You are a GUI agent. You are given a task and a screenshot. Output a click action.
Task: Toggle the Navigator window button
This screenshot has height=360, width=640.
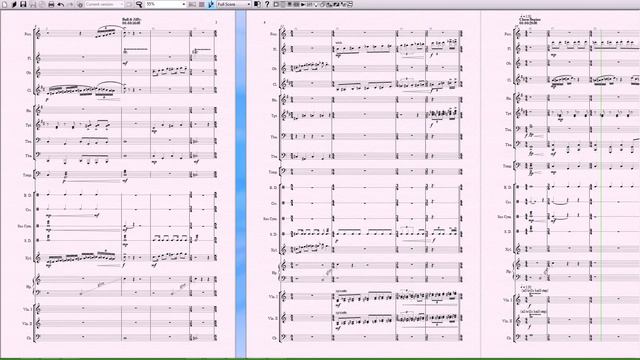[276, 4]
